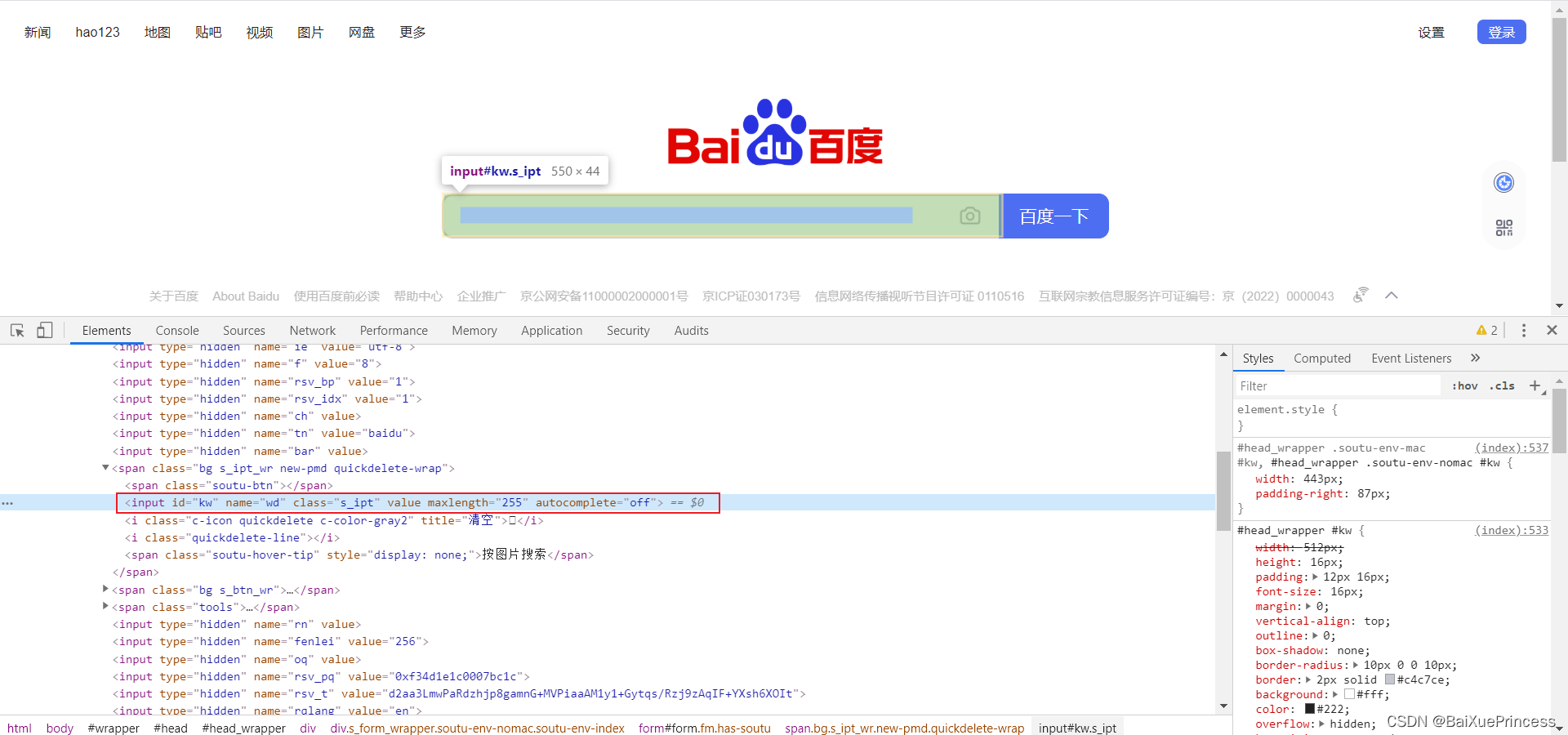Click the Baidu logo
This screenshot has width=1568, height=735.
(775, 132)
